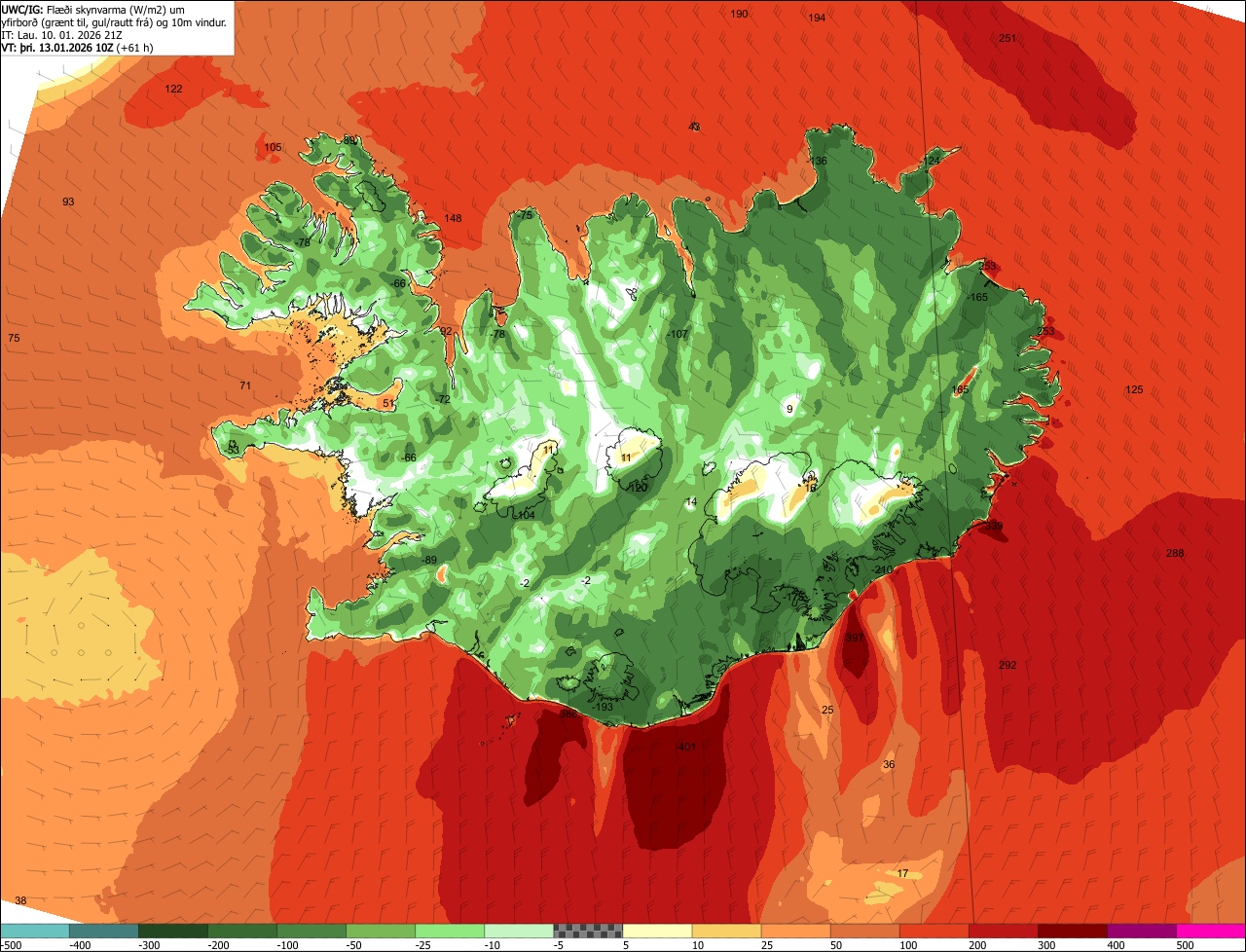Click the '71' value in the western bay
Image resolution: width=1246 pixels, height=952 pixels.
click(245, 385)
